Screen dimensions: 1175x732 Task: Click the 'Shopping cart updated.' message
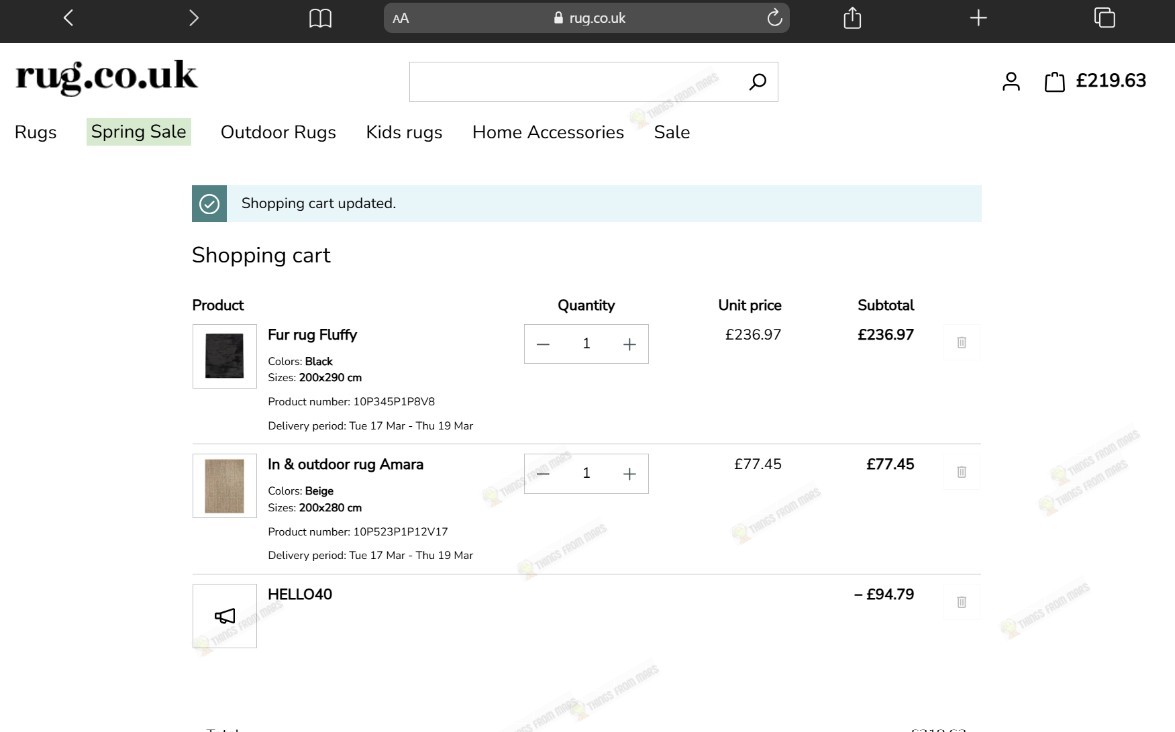[x=318, y=204]
